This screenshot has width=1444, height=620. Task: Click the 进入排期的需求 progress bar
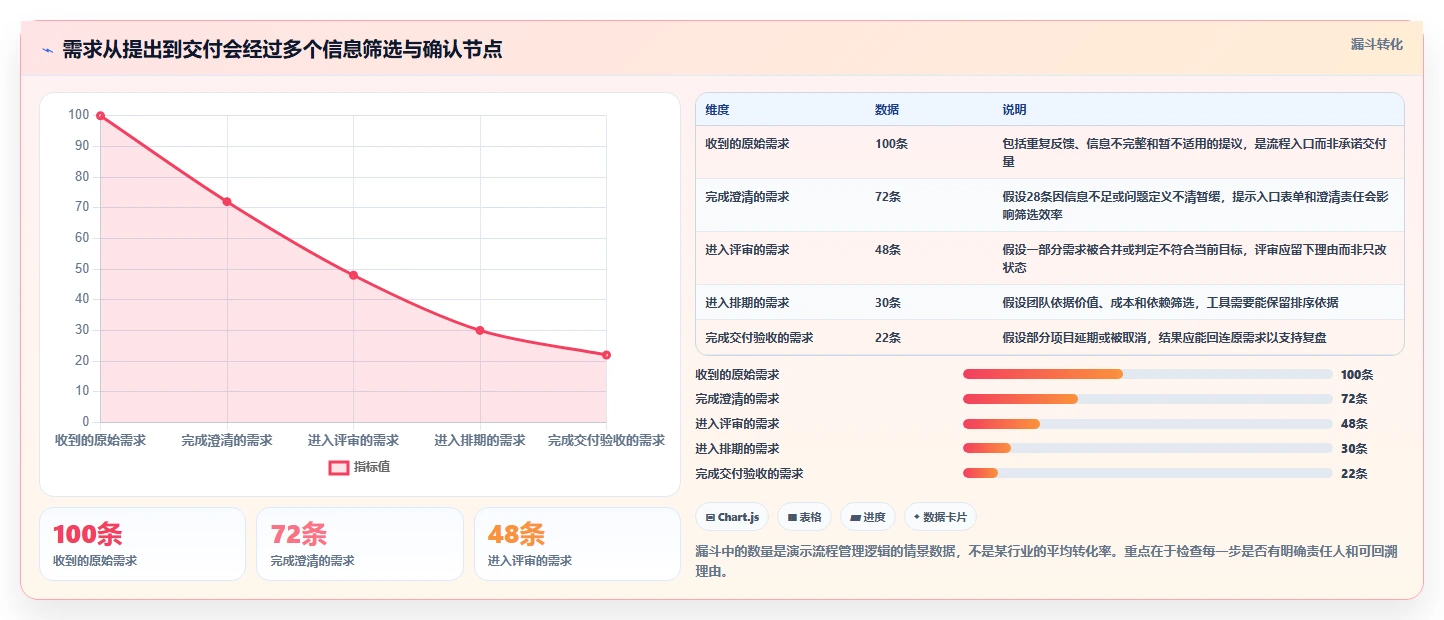point(1147,448)
